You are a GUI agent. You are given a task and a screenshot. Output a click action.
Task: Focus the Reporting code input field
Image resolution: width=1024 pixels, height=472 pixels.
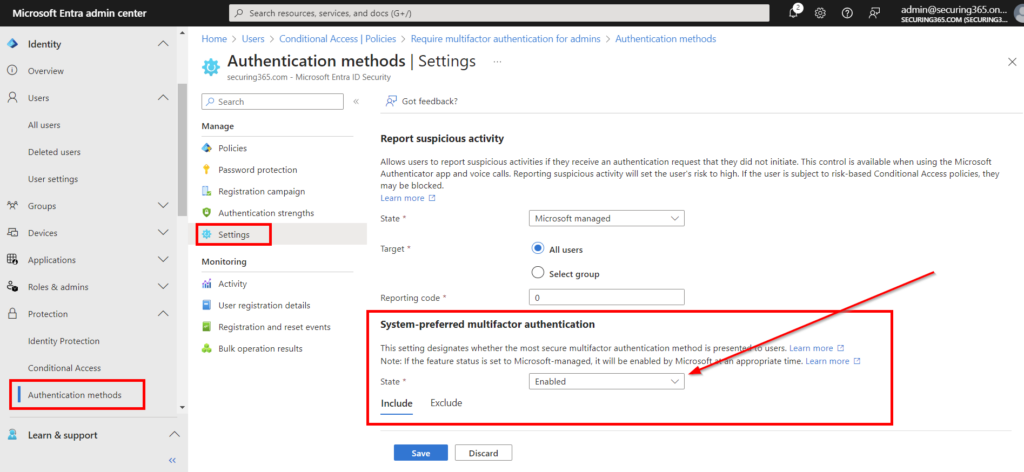pyautogui.click(x=606, y=297)
